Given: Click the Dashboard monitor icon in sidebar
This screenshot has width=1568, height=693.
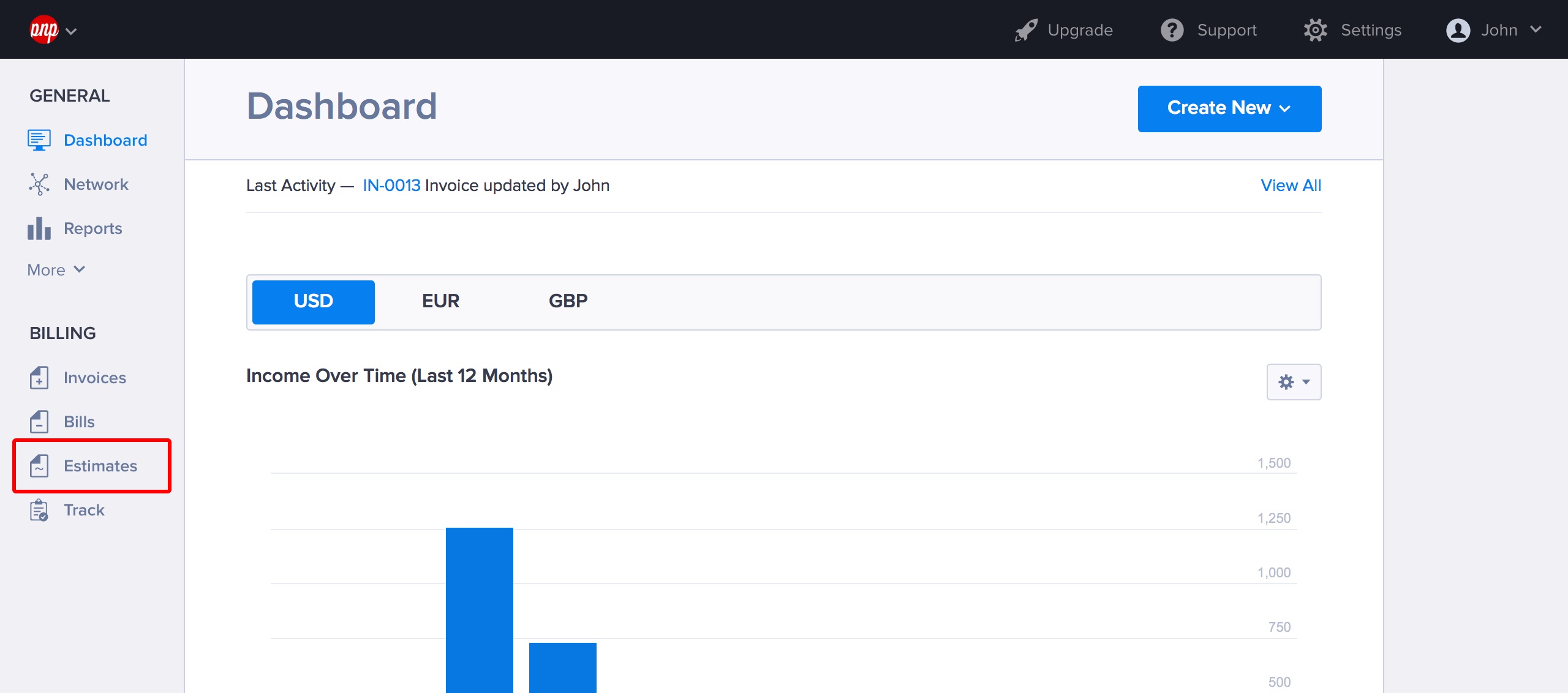Looking at the screenshot, I should point(39,140).
